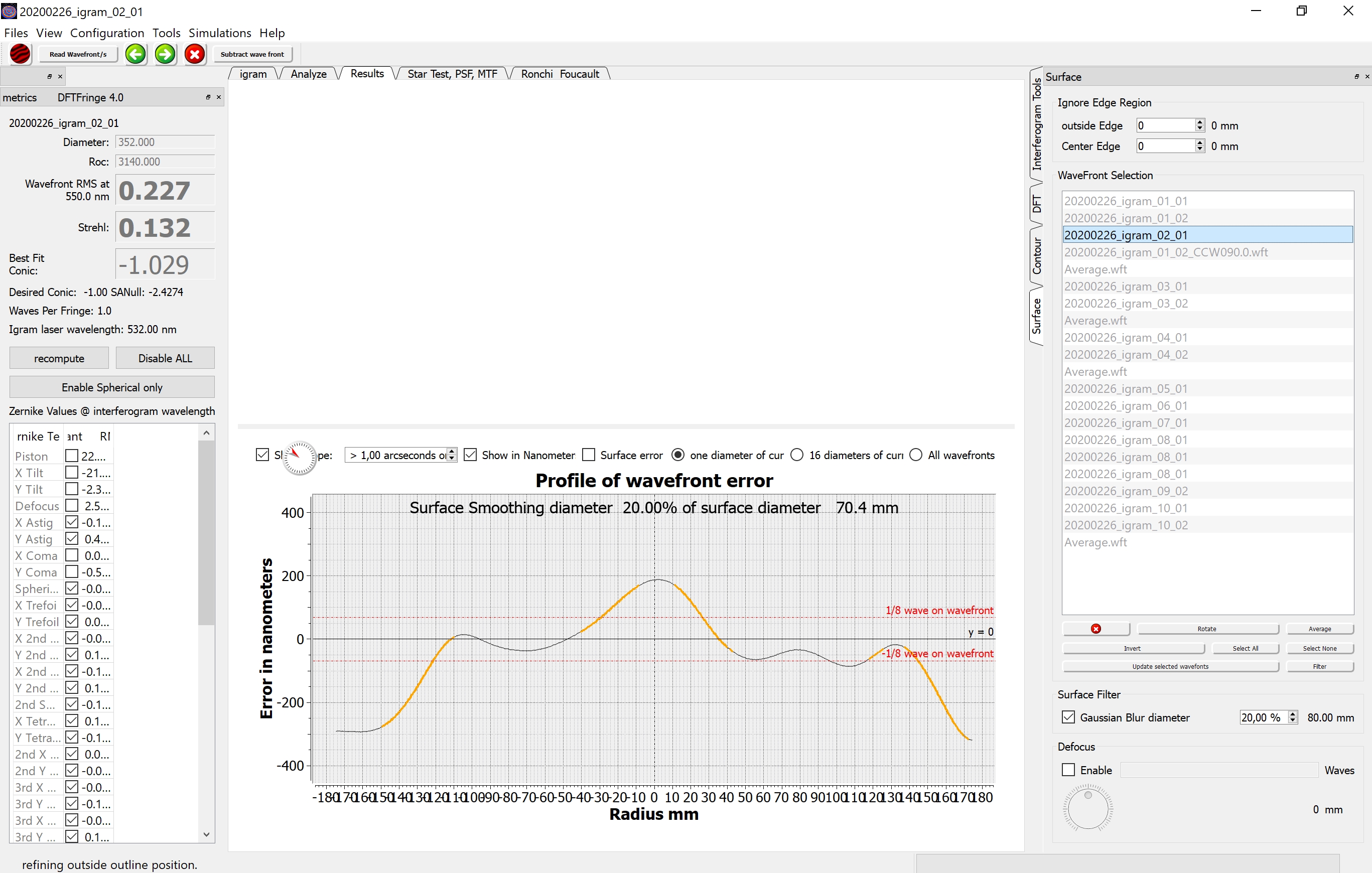Turn the Defocus dial control

pos(1087,808)
